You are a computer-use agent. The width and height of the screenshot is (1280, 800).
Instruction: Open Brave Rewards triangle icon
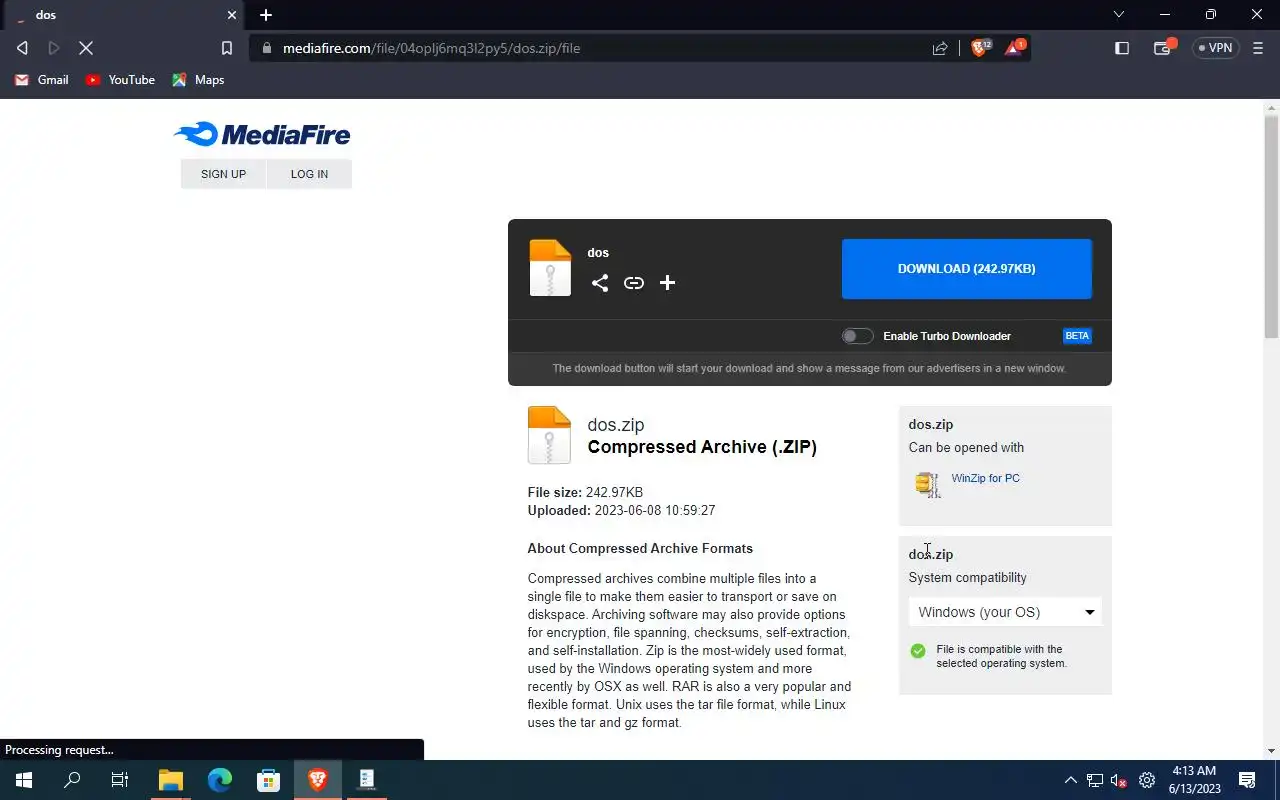pos(1014,47)
